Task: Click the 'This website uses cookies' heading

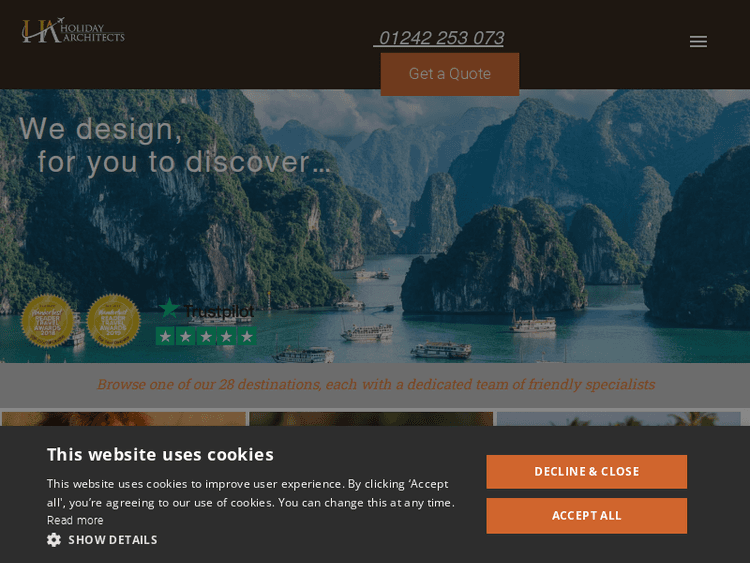Action: point(160,454)
